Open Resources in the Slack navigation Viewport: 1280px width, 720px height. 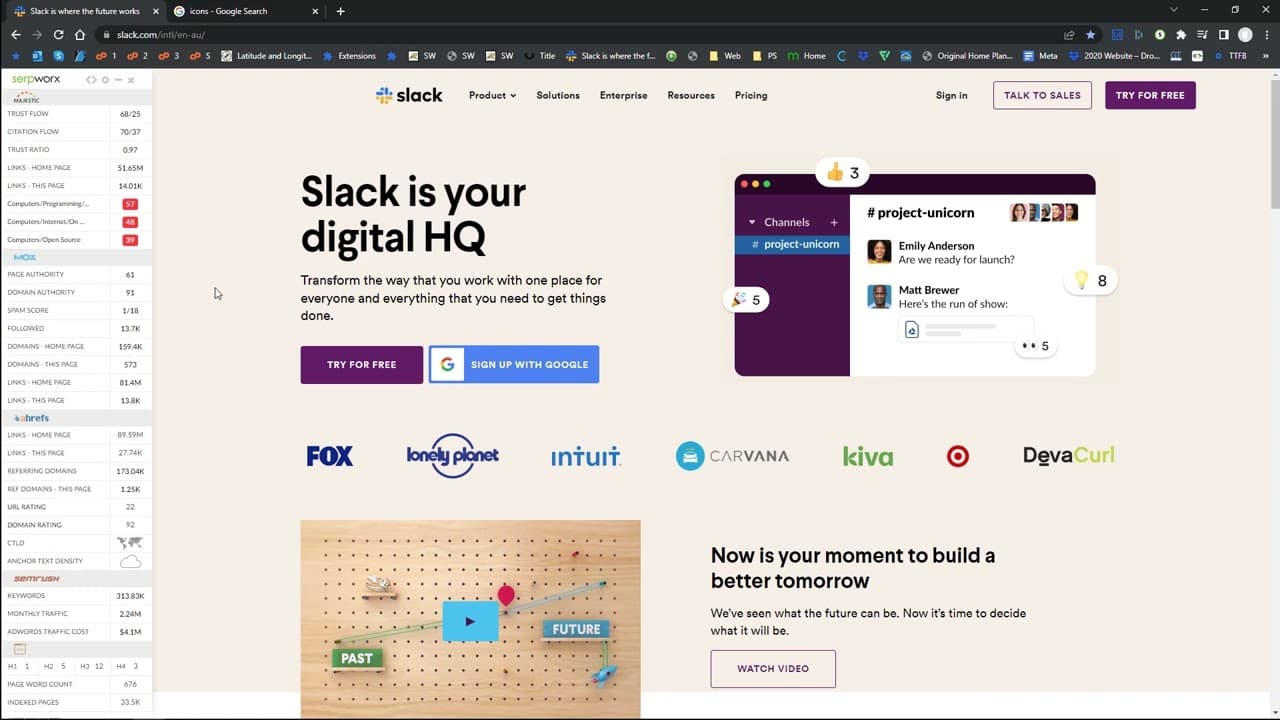691,95
